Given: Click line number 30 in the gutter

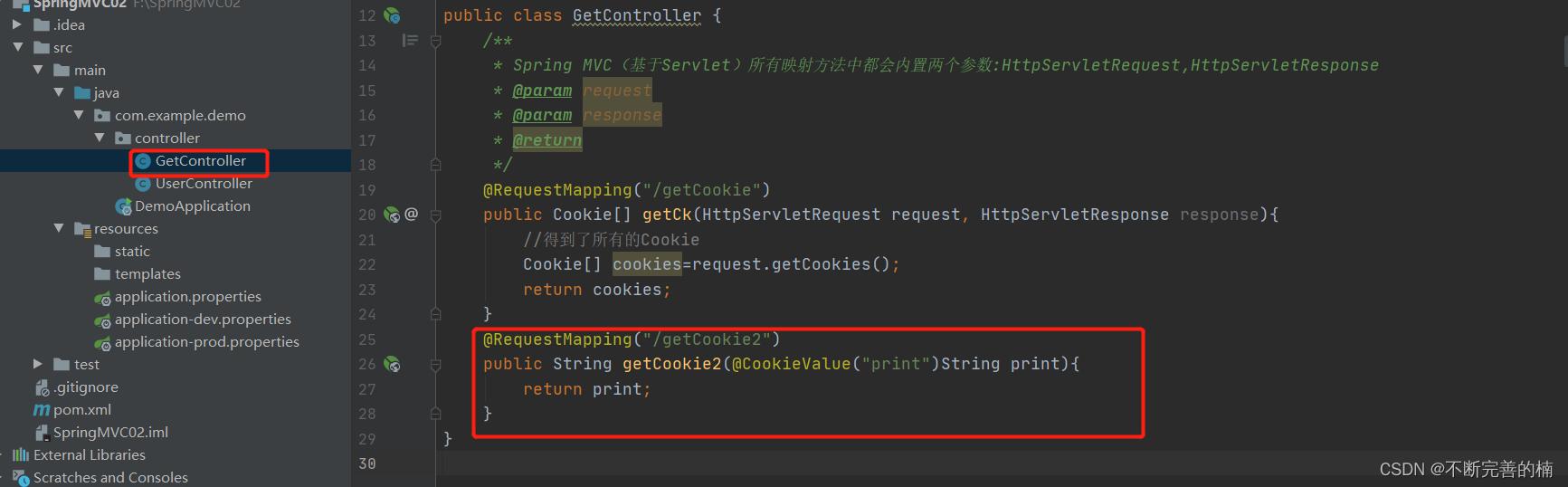Looking at the screenshot, I should (x=367, y=463).
